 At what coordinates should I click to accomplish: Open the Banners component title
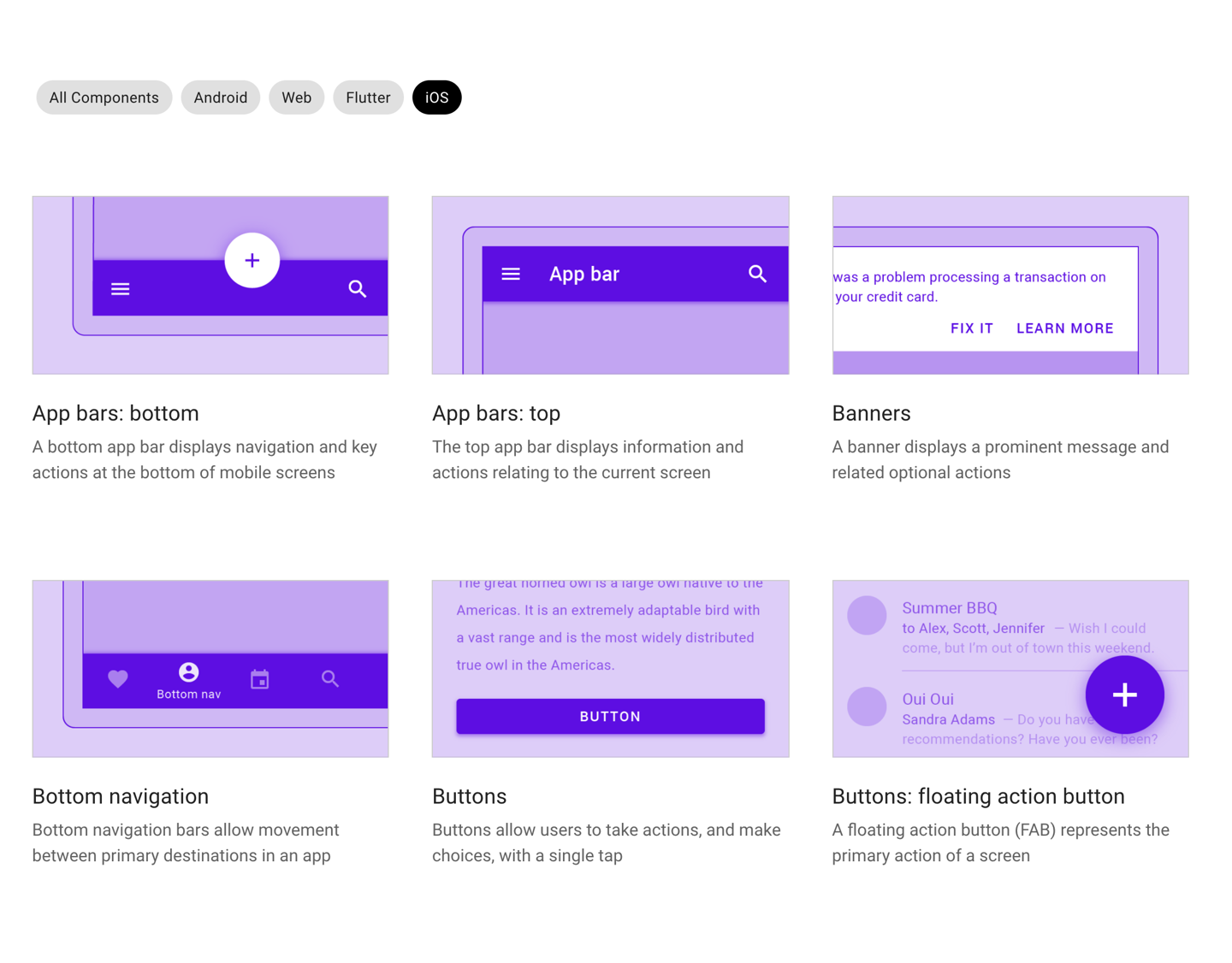871,413
